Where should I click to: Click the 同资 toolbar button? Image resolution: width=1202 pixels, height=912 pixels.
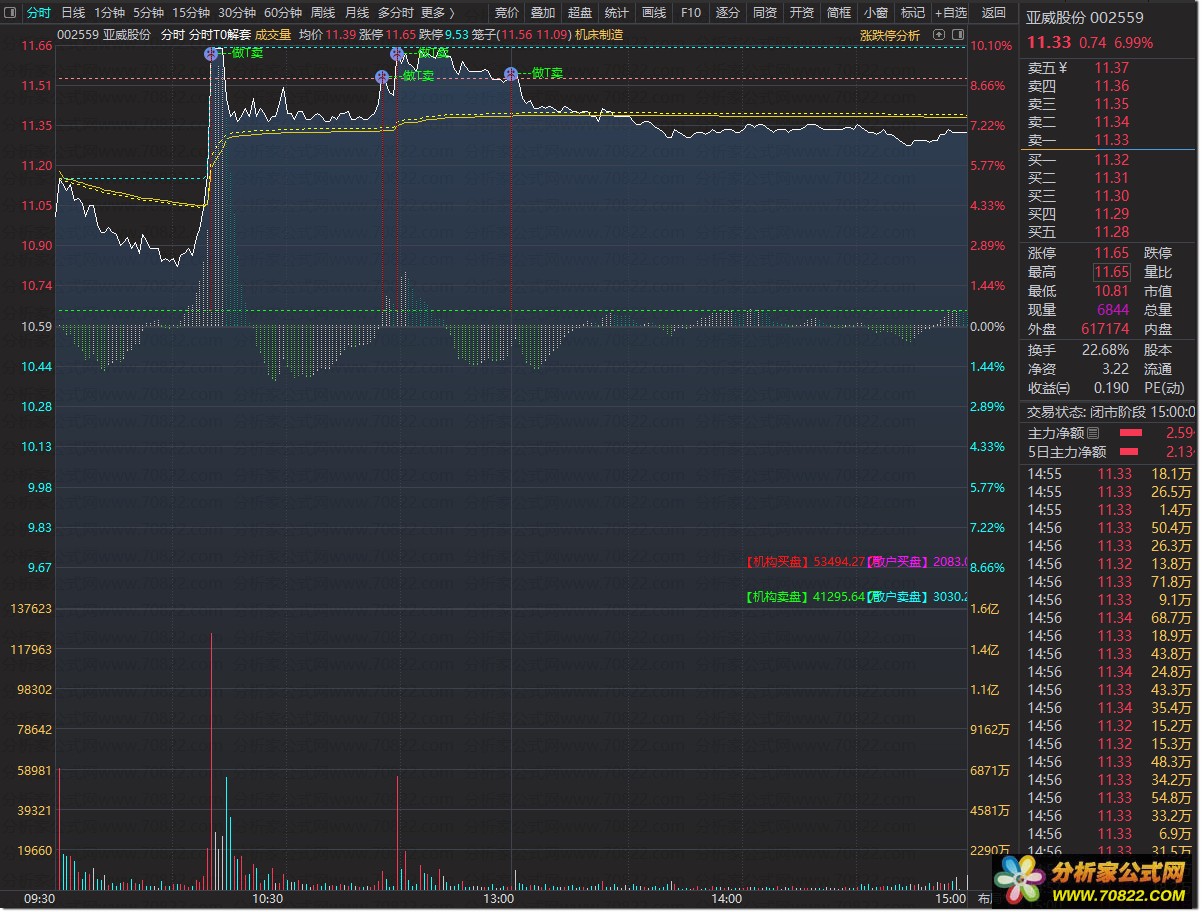(x=765, y=13)
